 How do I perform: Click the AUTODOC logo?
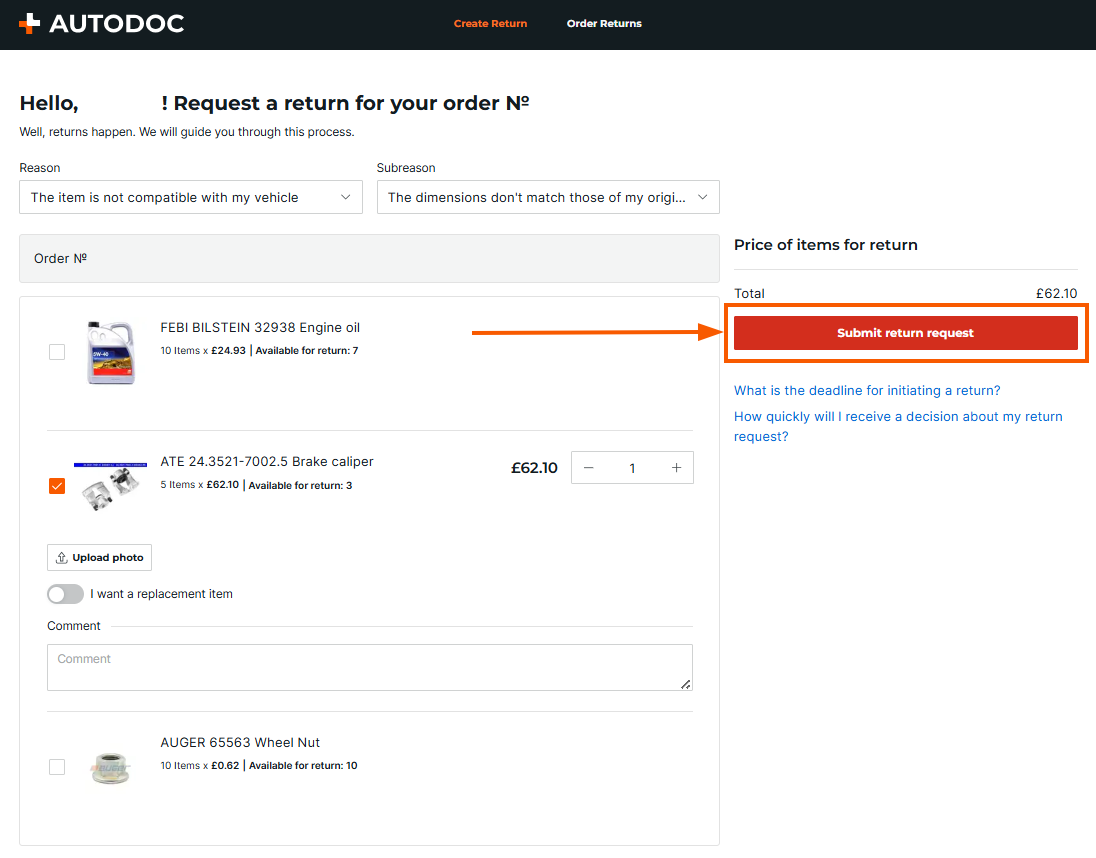pos(101,24)
